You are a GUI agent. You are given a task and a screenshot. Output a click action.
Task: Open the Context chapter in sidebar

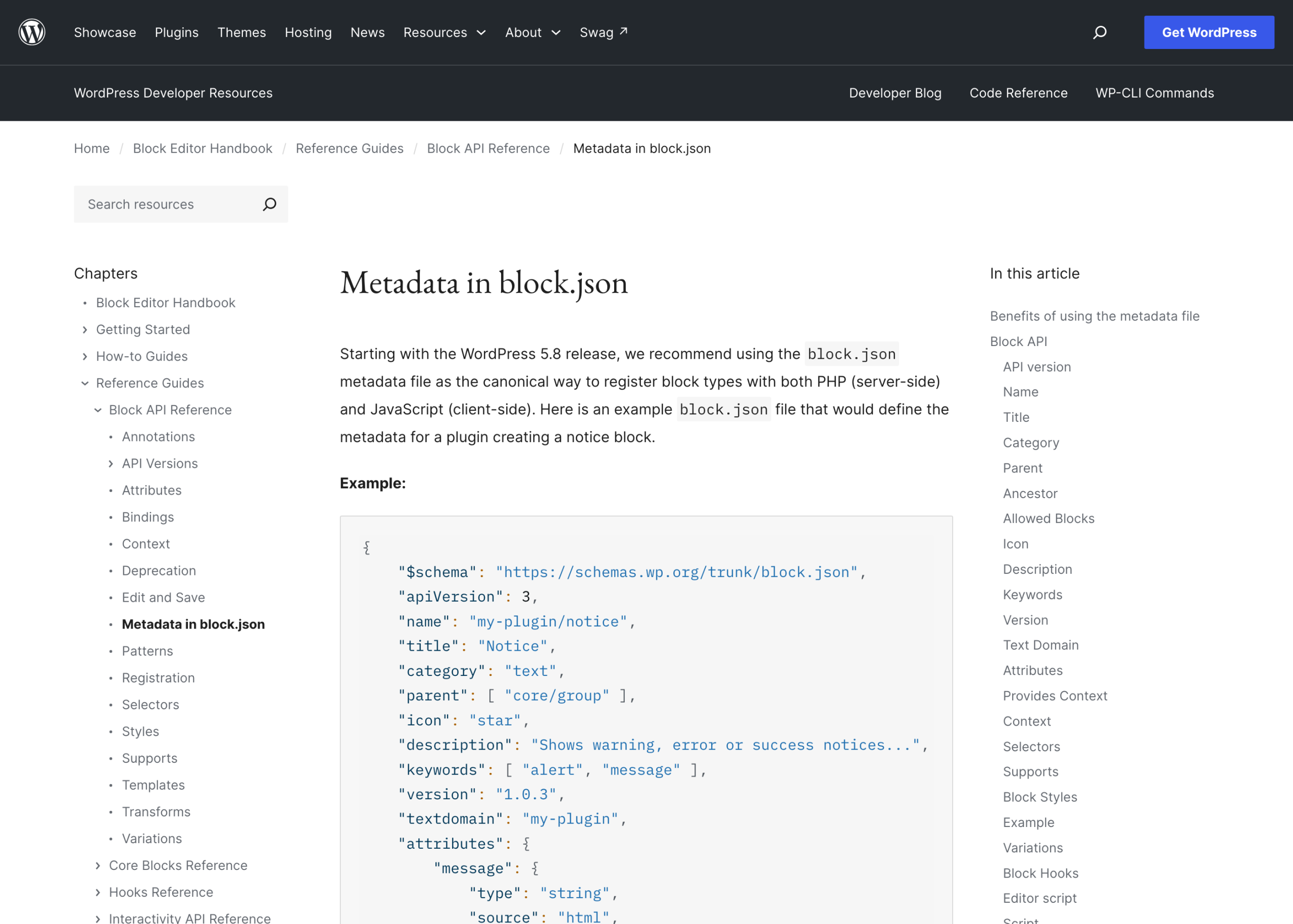point(146,544)
